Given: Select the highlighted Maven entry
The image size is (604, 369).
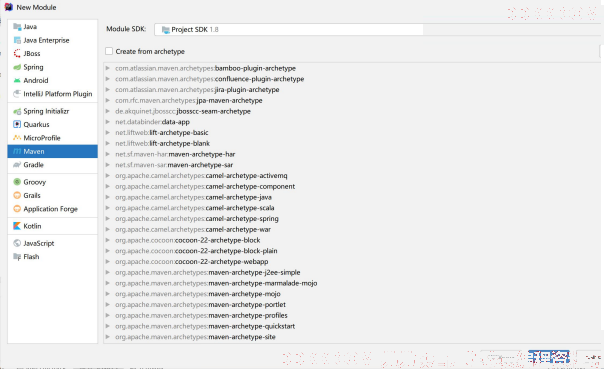Looking at the screenshot, I should pos(52,151).
